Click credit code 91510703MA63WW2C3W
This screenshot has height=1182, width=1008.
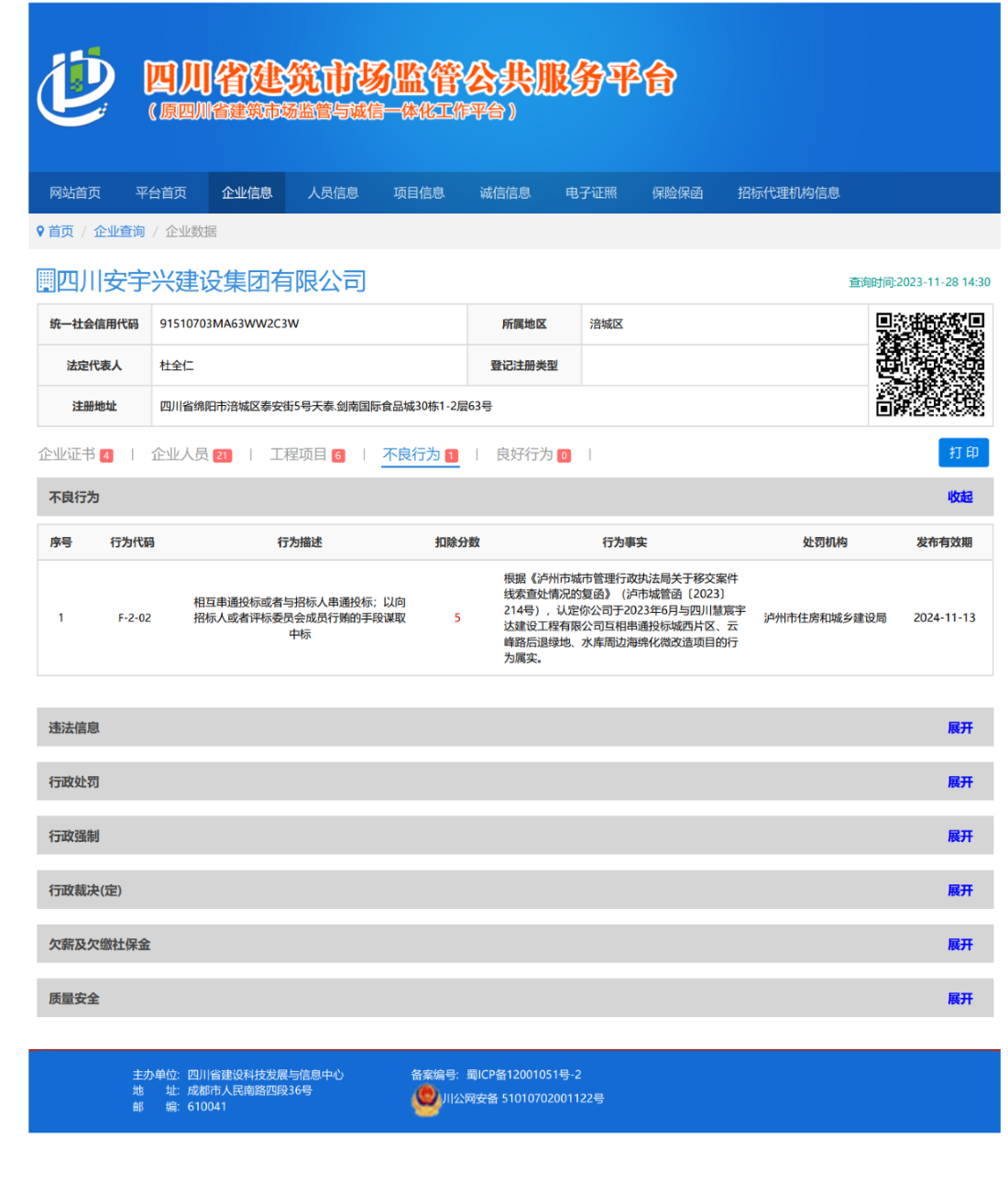[229, 323]
